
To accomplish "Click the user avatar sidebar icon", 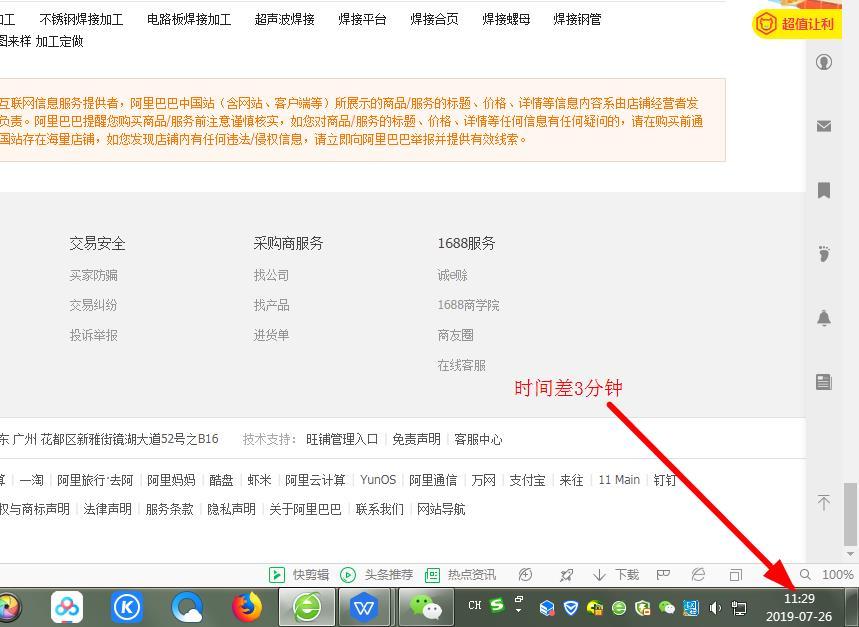I will click(823, 62).
